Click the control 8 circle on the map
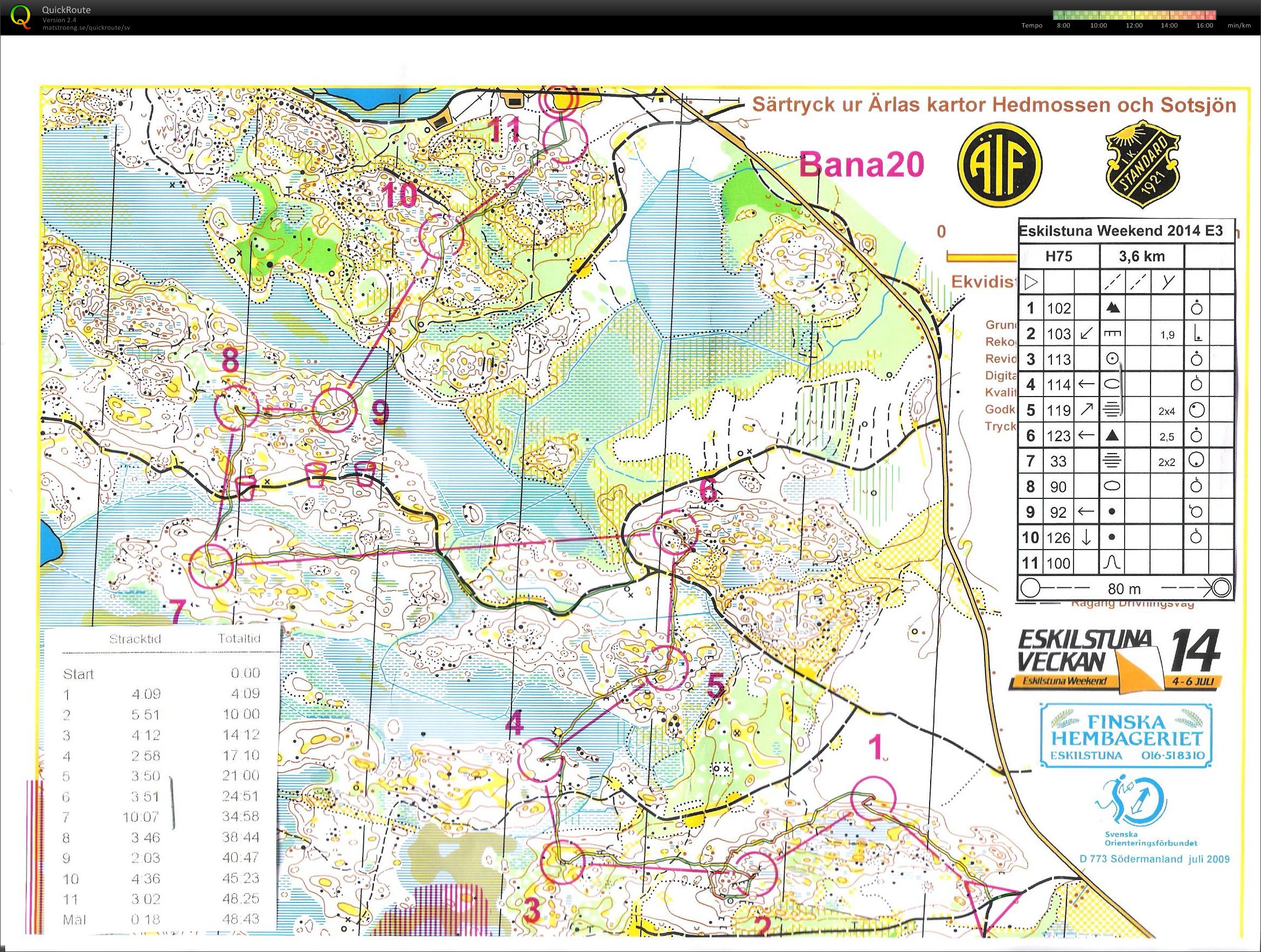This screenshot has height=952, width=1261. click(x=236, y=408)
